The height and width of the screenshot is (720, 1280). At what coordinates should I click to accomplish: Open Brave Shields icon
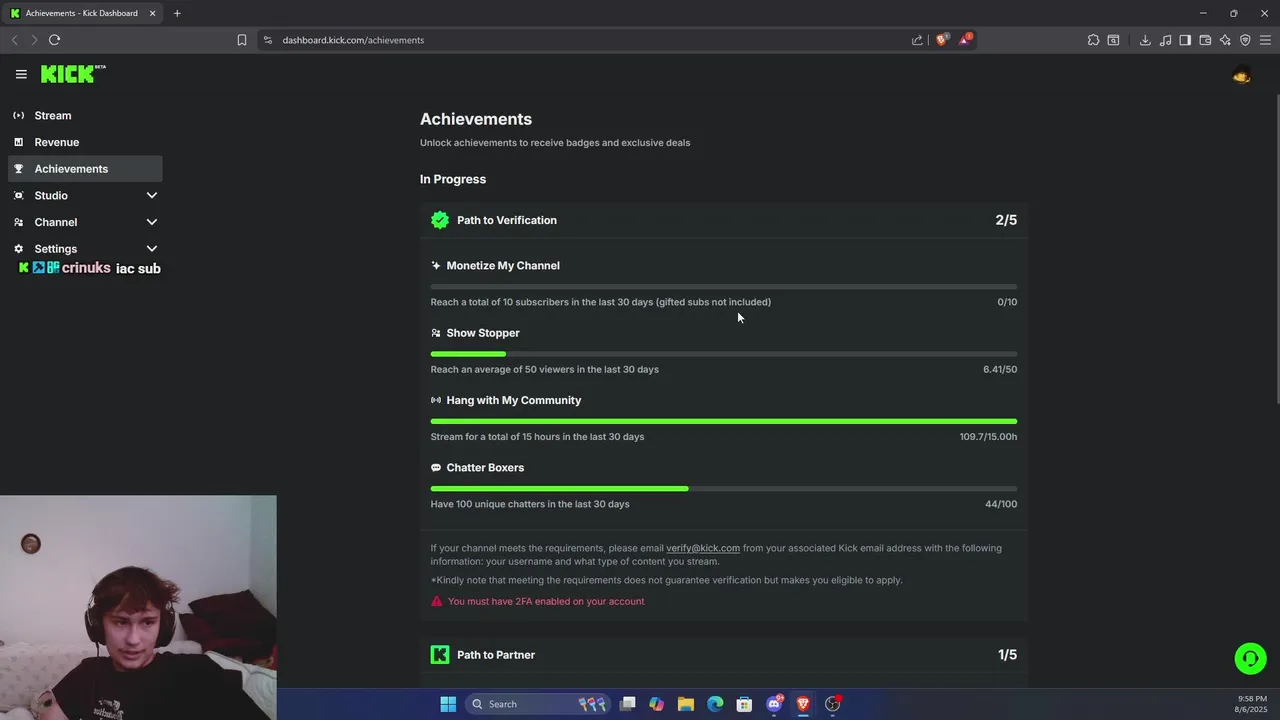coord(941,40)
